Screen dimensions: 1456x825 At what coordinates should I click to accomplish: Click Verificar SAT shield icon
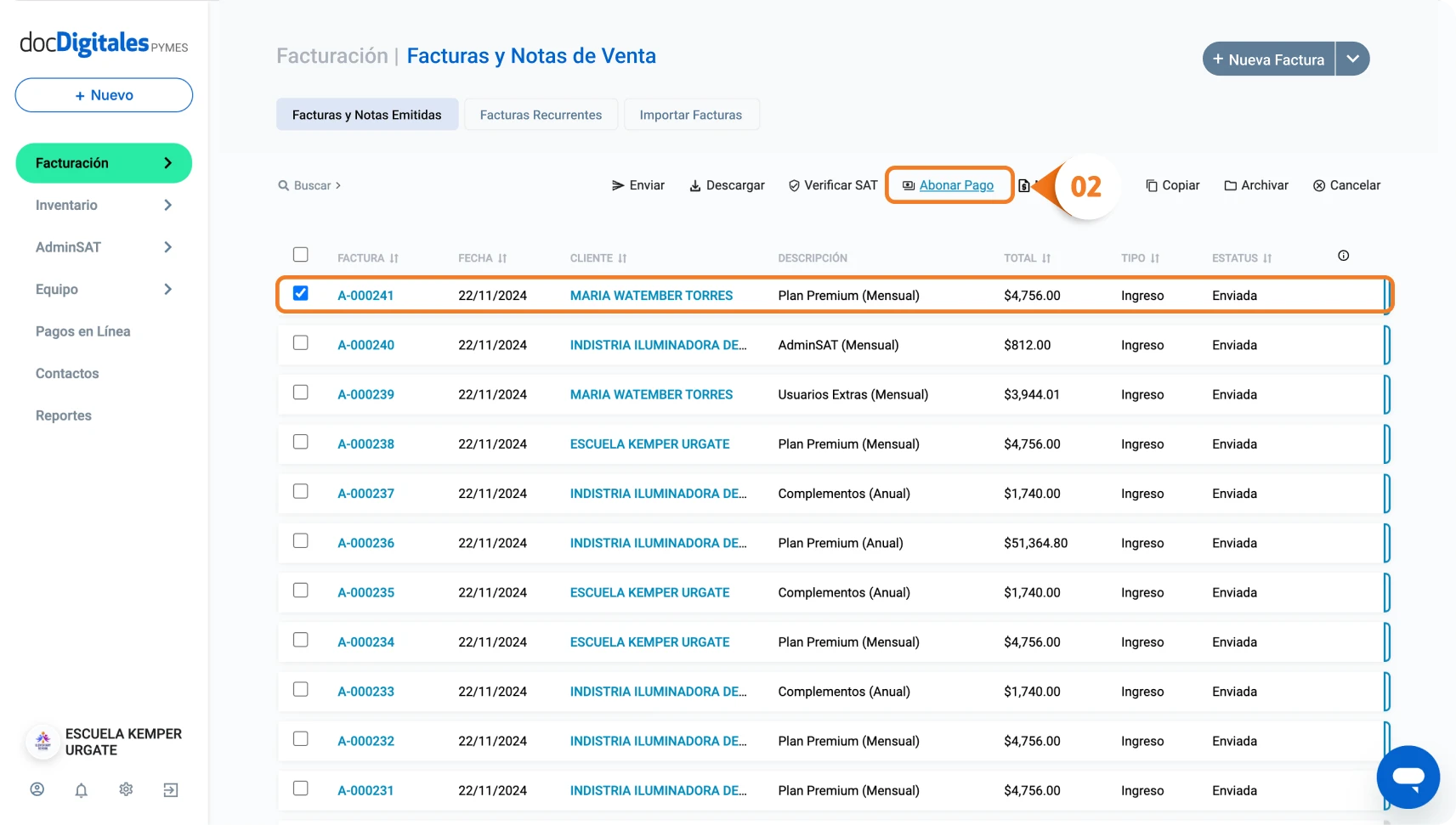coord(794,186)
